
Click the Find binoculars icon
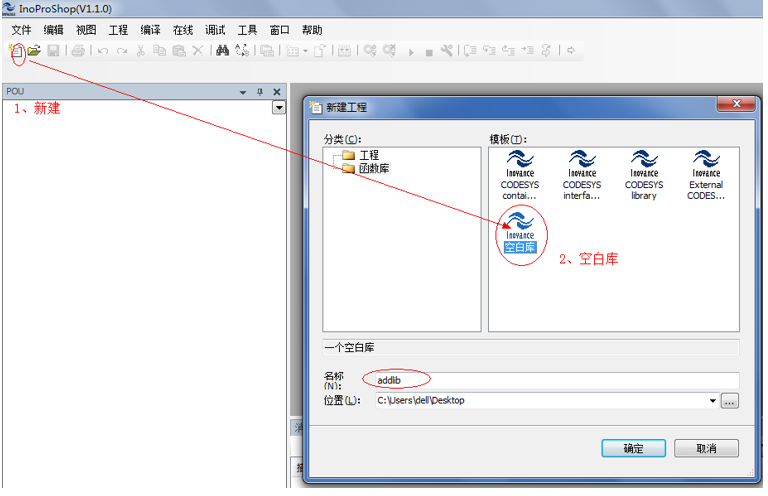pos(222,50)
